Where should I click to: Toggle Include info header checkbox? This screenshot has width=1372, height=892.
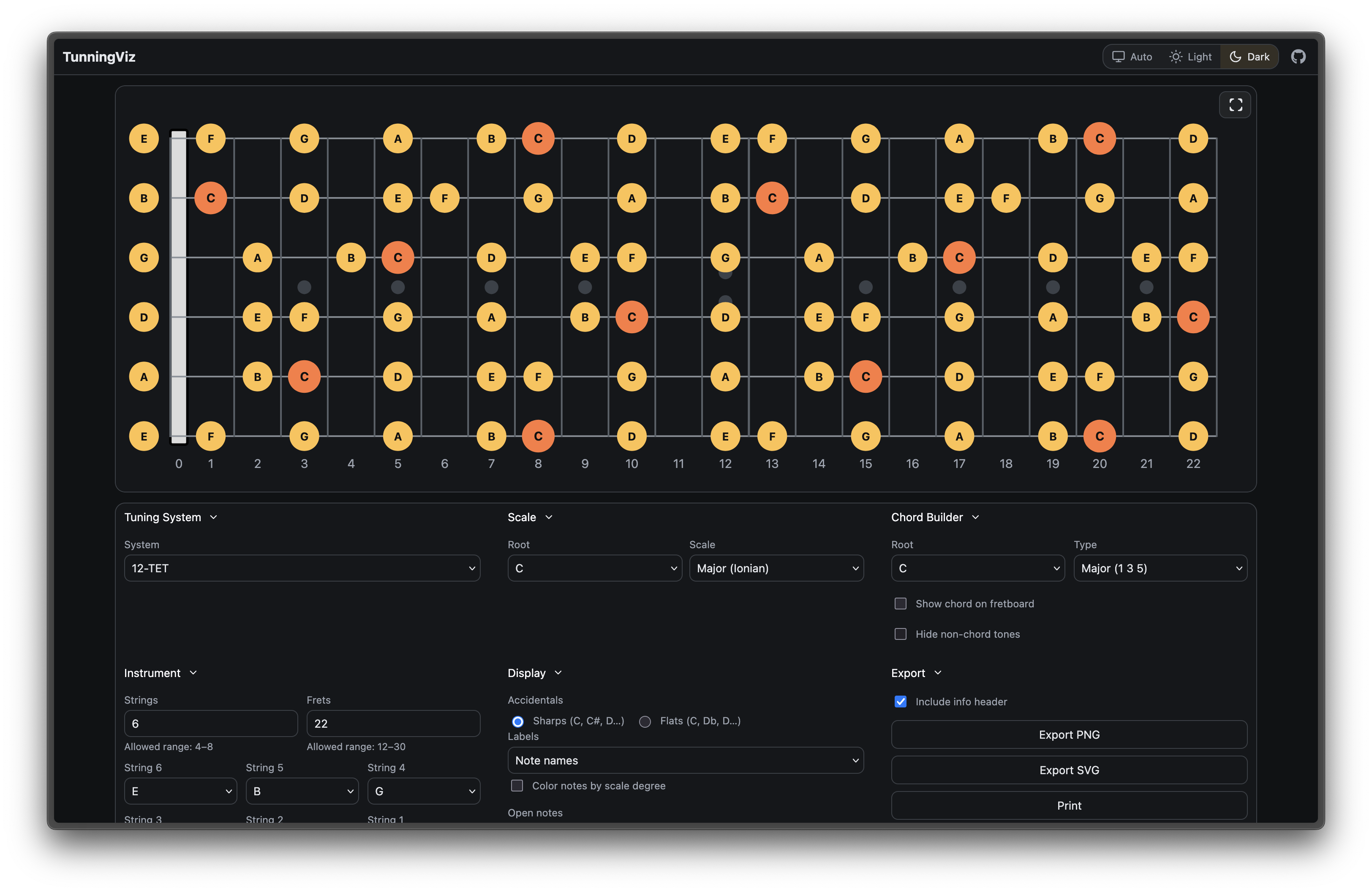(x=901, y=701)
